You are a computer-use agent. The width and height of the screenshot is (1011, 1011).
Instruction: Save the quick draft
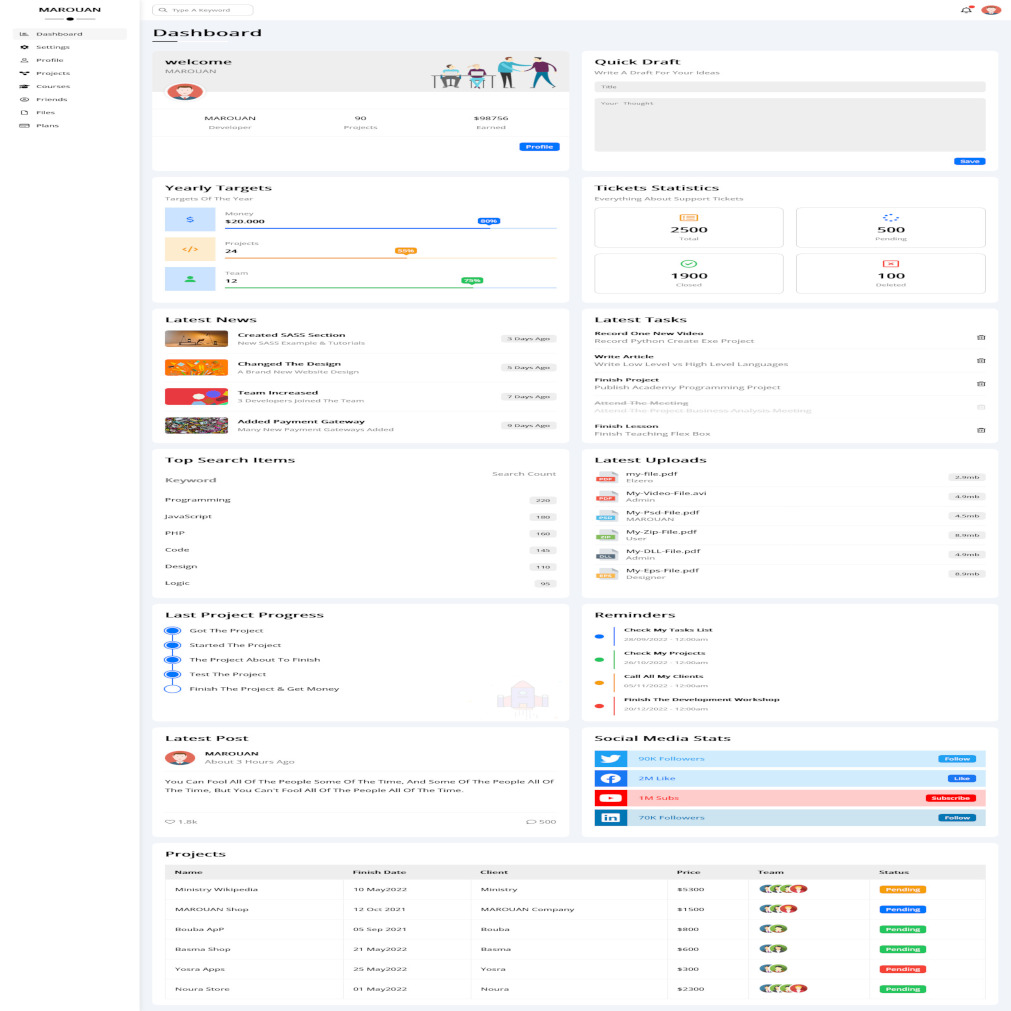[969, 161]
